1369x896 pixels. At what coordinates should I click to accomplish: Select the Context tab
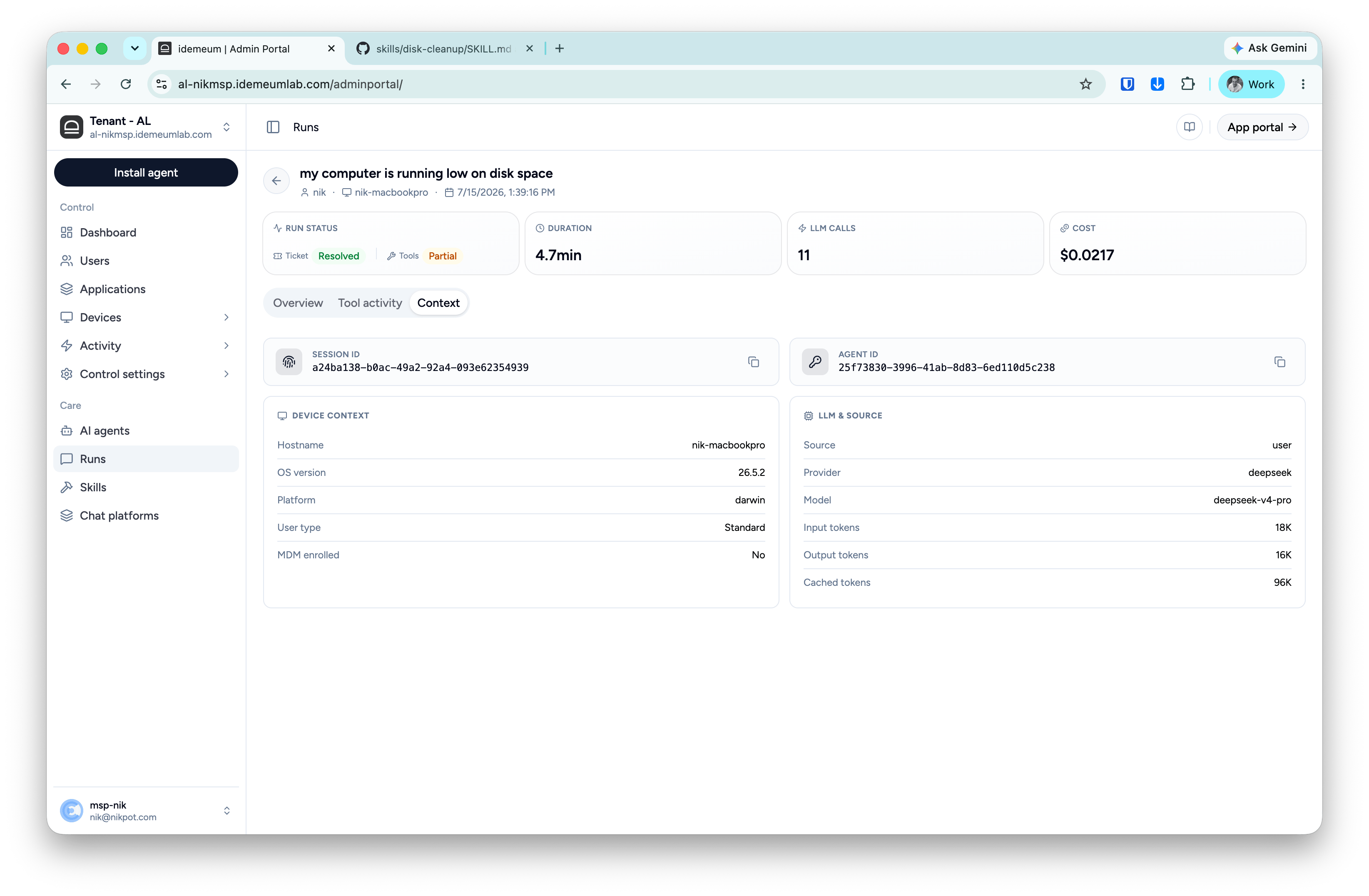click(438, 303)
